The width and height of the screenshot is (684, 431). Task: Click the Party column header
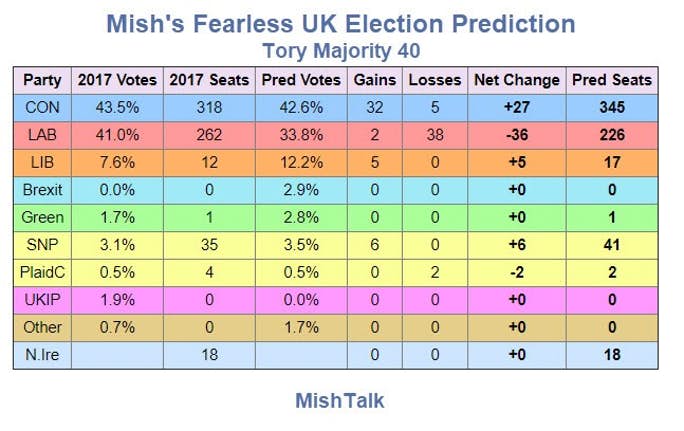point(42,80)
